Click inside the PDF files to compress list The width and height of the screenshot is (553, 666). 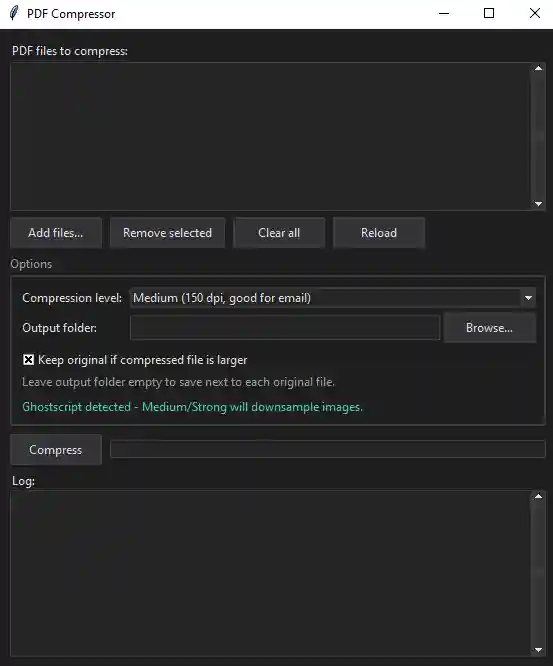[x=270, y=136]
